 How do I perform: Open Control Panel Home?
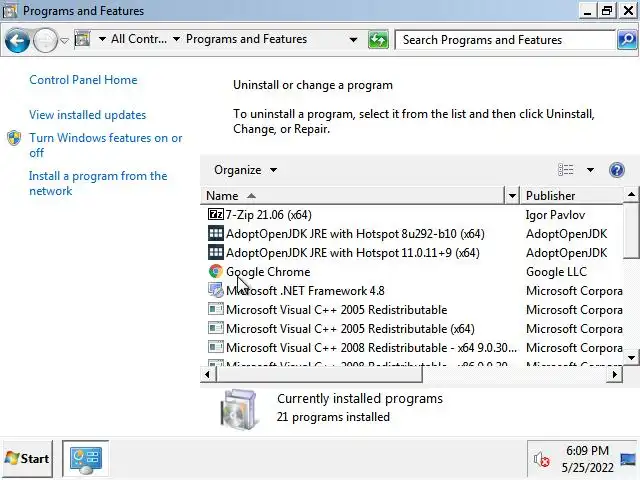[x=83, y=80]
